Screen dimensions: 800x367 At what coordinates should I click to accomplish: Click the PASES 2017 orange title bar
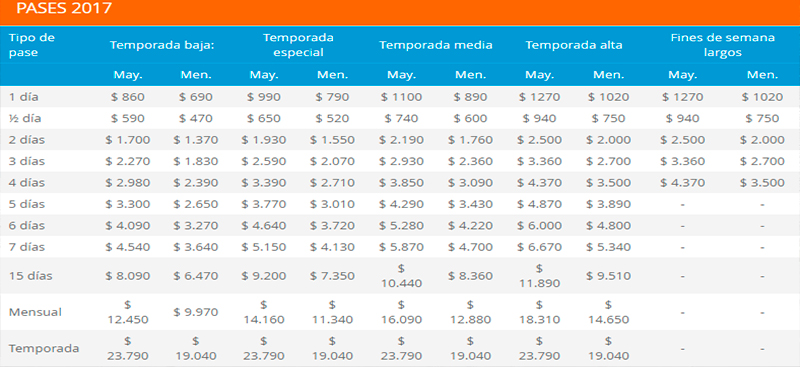[x=400, y=12]
